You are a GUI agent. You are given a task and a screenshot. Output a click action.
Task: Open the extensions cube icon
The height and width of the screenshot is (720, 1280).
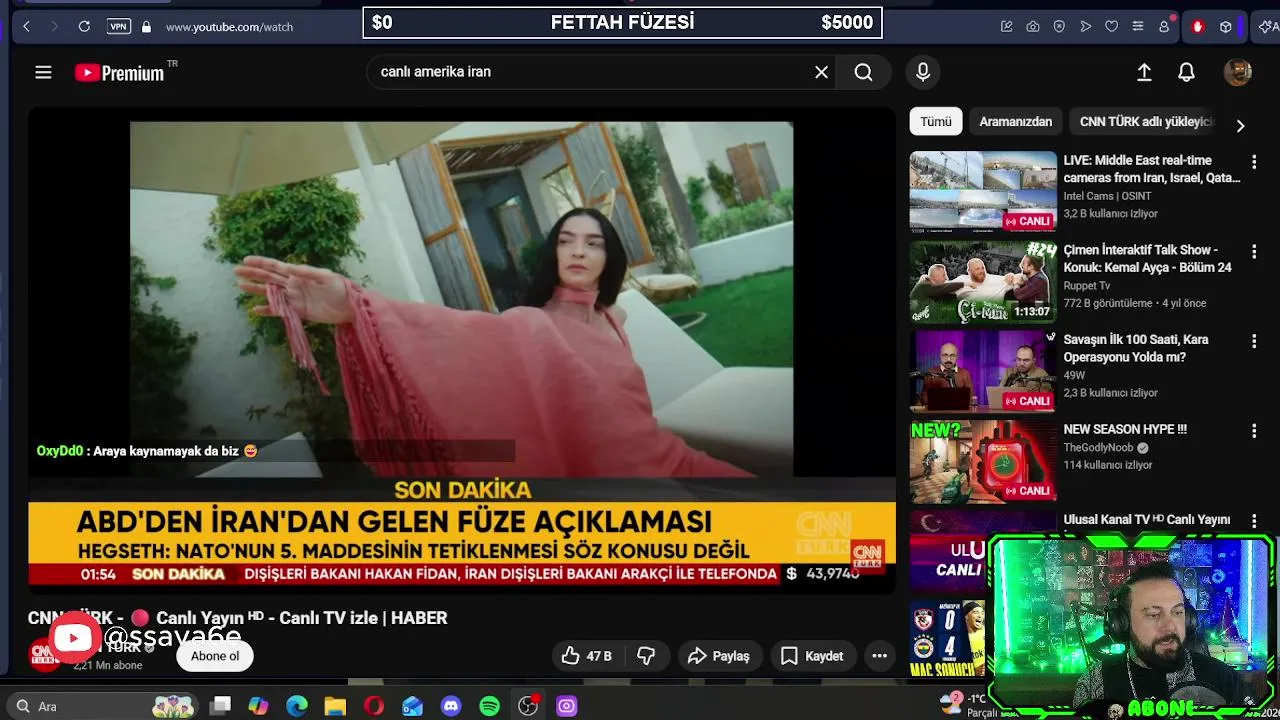pos(1225,27)
